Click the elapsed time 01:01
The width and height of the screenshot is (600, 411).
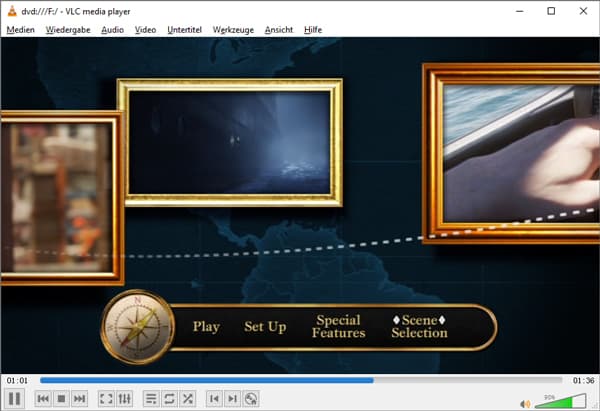pos(17,380)
